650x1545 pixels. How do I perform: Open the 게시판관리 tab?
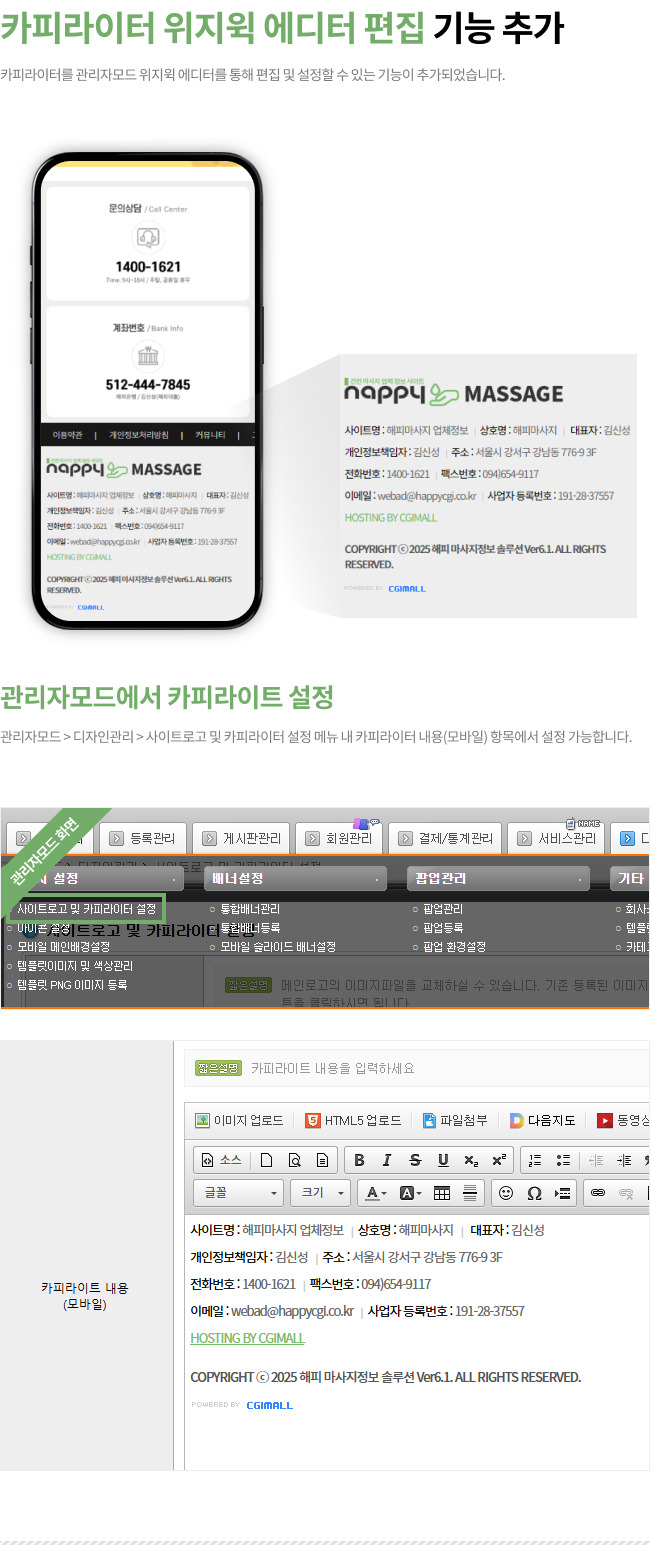(x=240, y=838)
